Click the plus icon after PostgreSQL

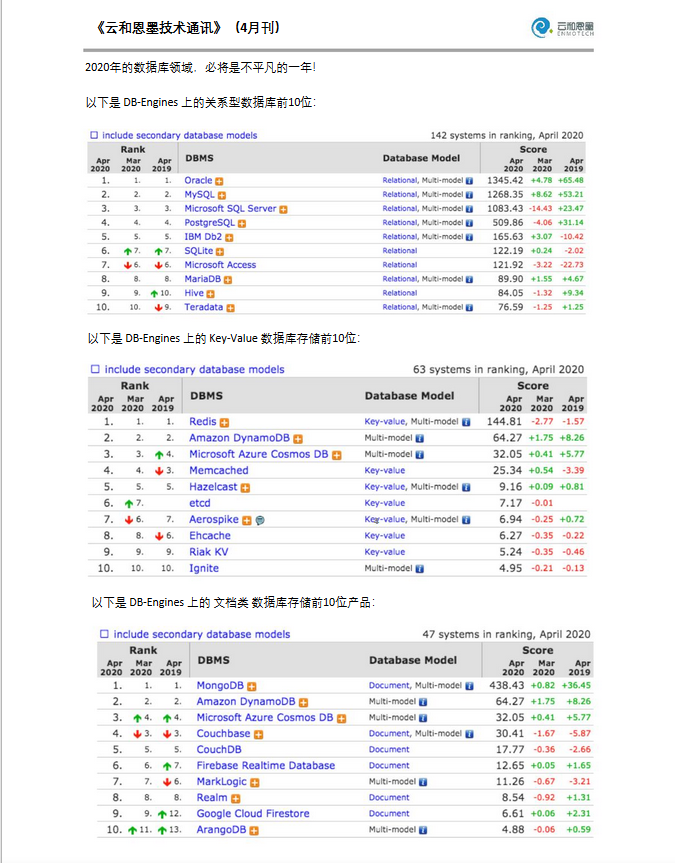(242, 223)
